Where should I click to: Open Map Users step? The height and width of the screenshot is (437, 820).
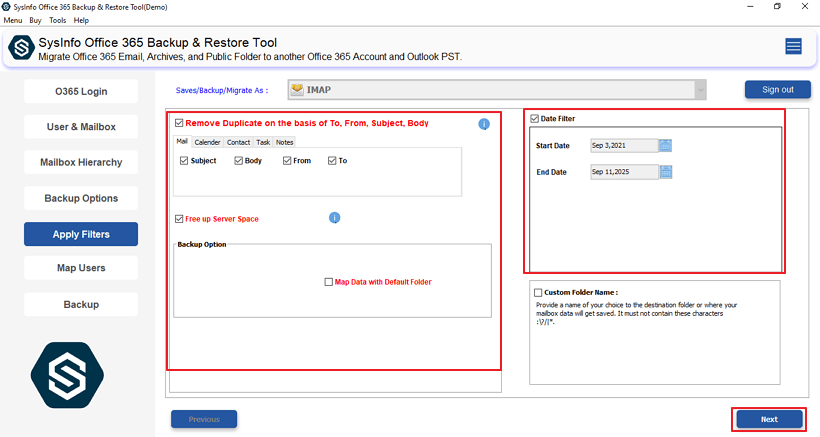[81, 268]
